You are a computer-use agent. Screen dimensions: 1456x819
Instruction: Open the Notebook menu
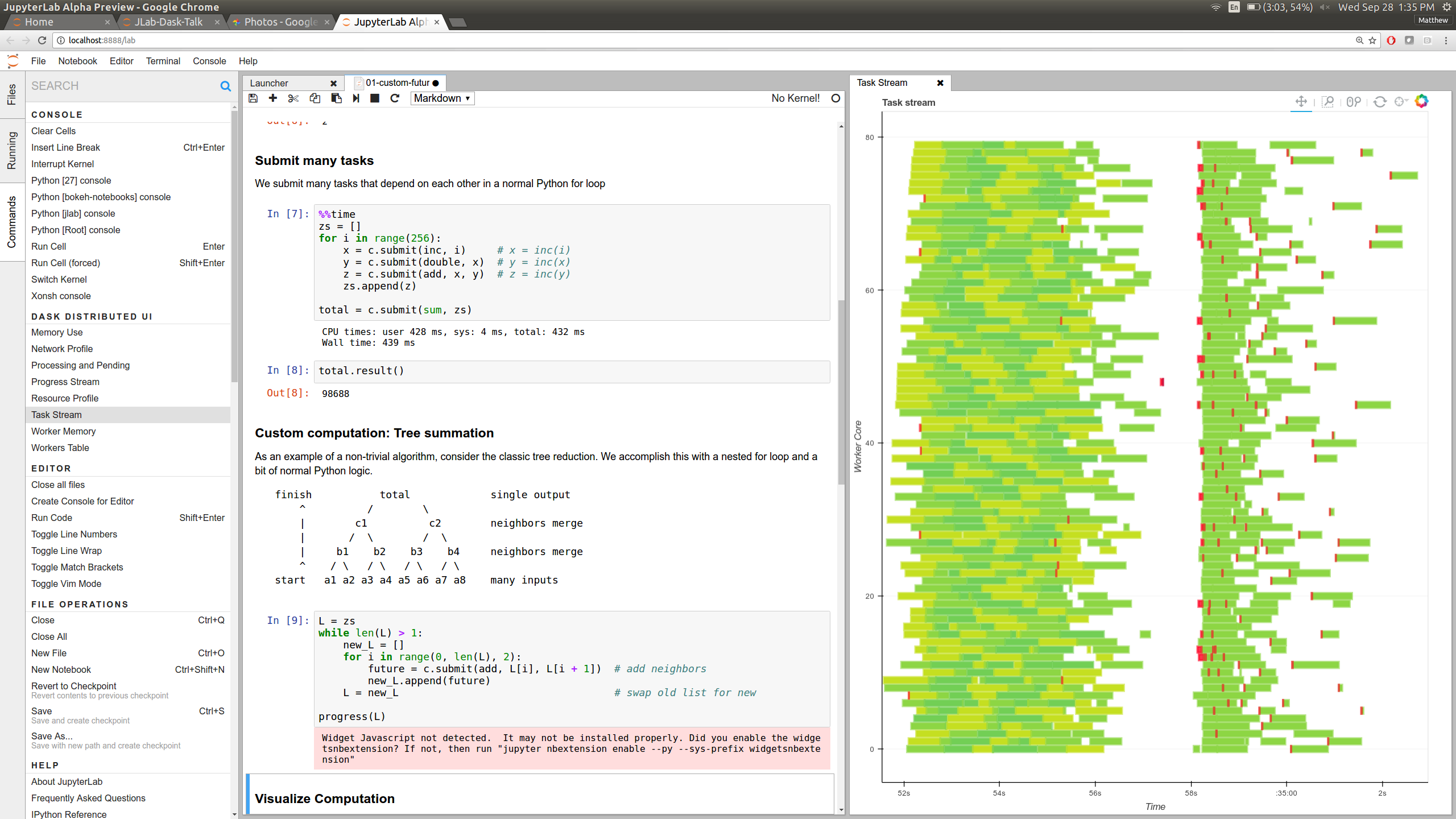coord(77,61)
